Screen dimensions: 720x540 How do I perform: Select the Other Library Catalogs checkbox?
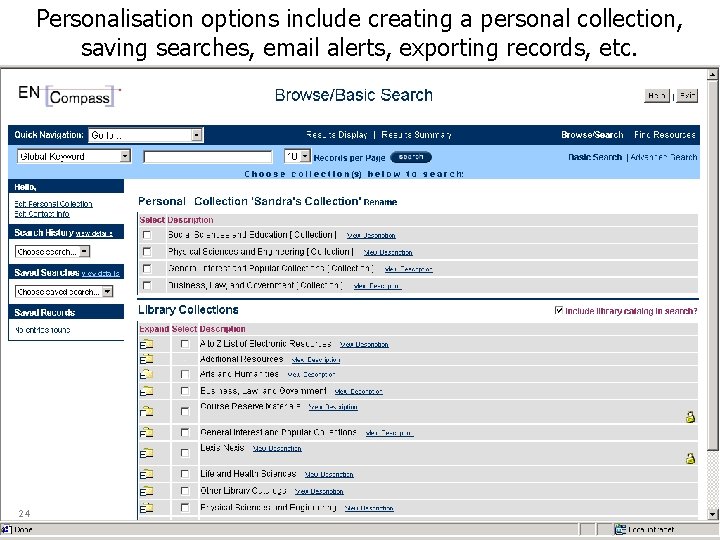[x=185, y=491]
